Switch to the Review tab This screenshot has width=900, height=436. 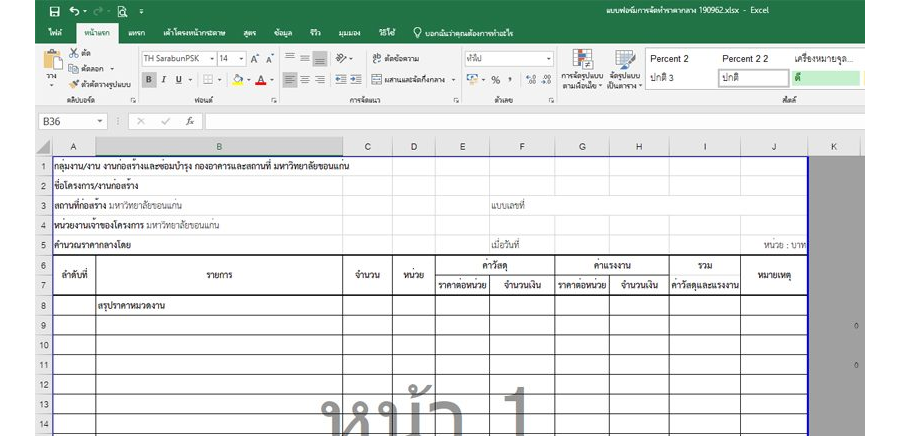315,33
